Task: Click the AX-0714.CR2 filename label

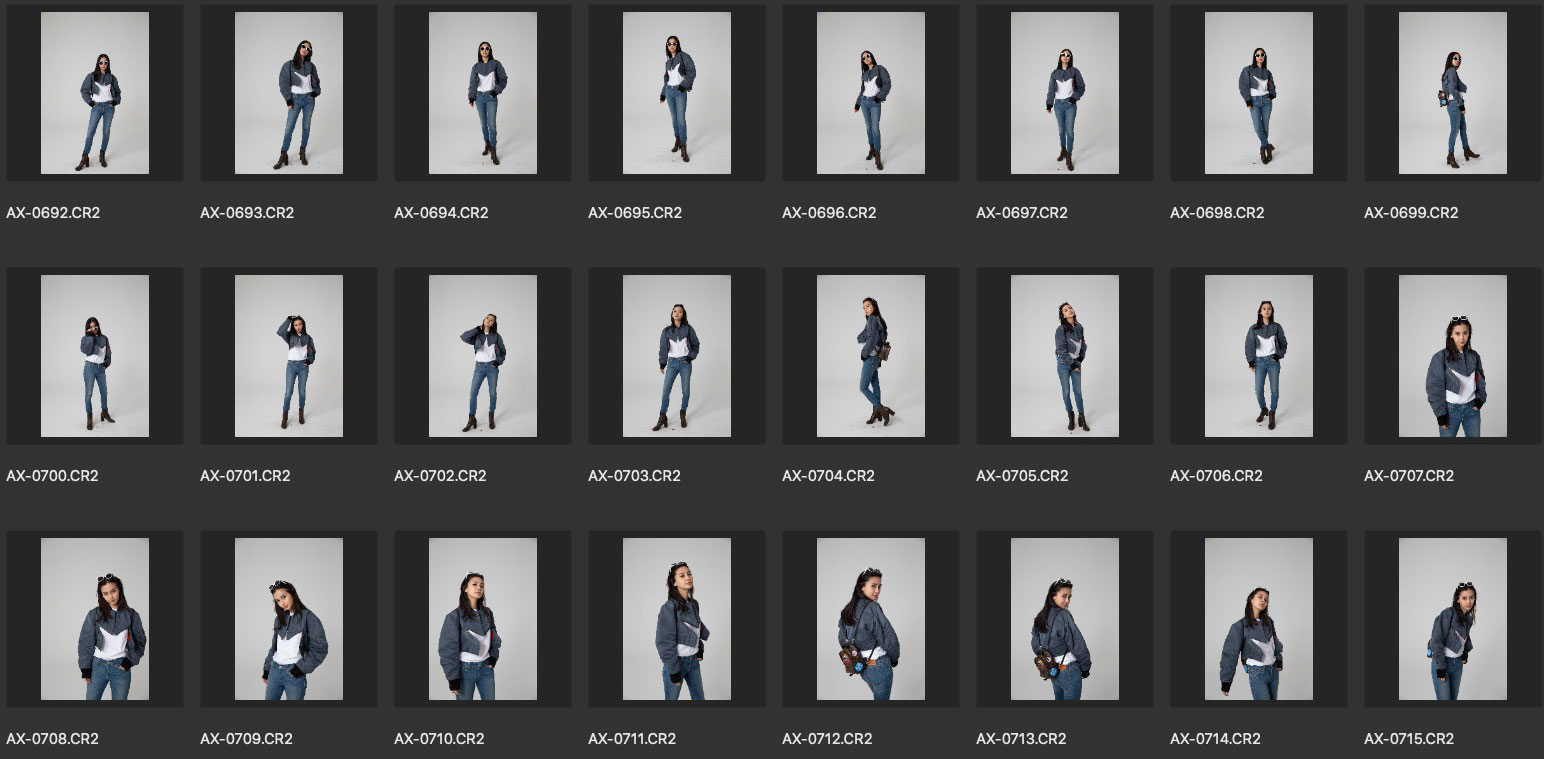Action: click(1215, 739)
